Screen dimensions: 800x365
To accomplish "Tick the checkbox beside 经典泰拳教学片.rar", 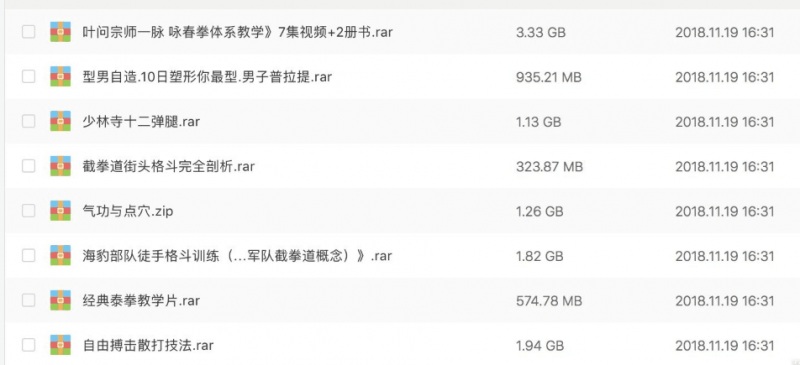I will click(x=29, y=300).
